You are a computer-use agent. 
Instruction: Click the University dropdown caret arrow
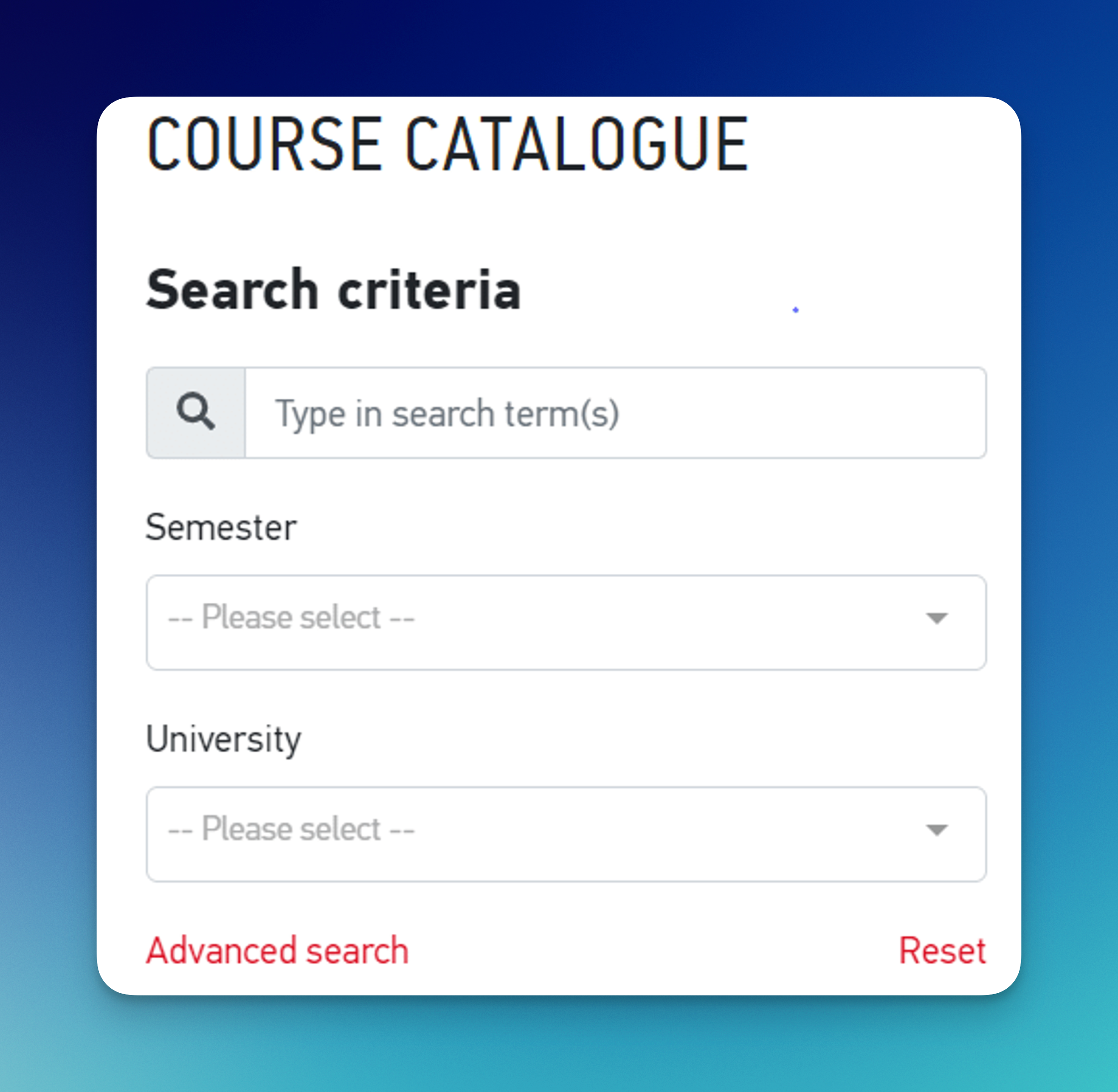(937, 830)
